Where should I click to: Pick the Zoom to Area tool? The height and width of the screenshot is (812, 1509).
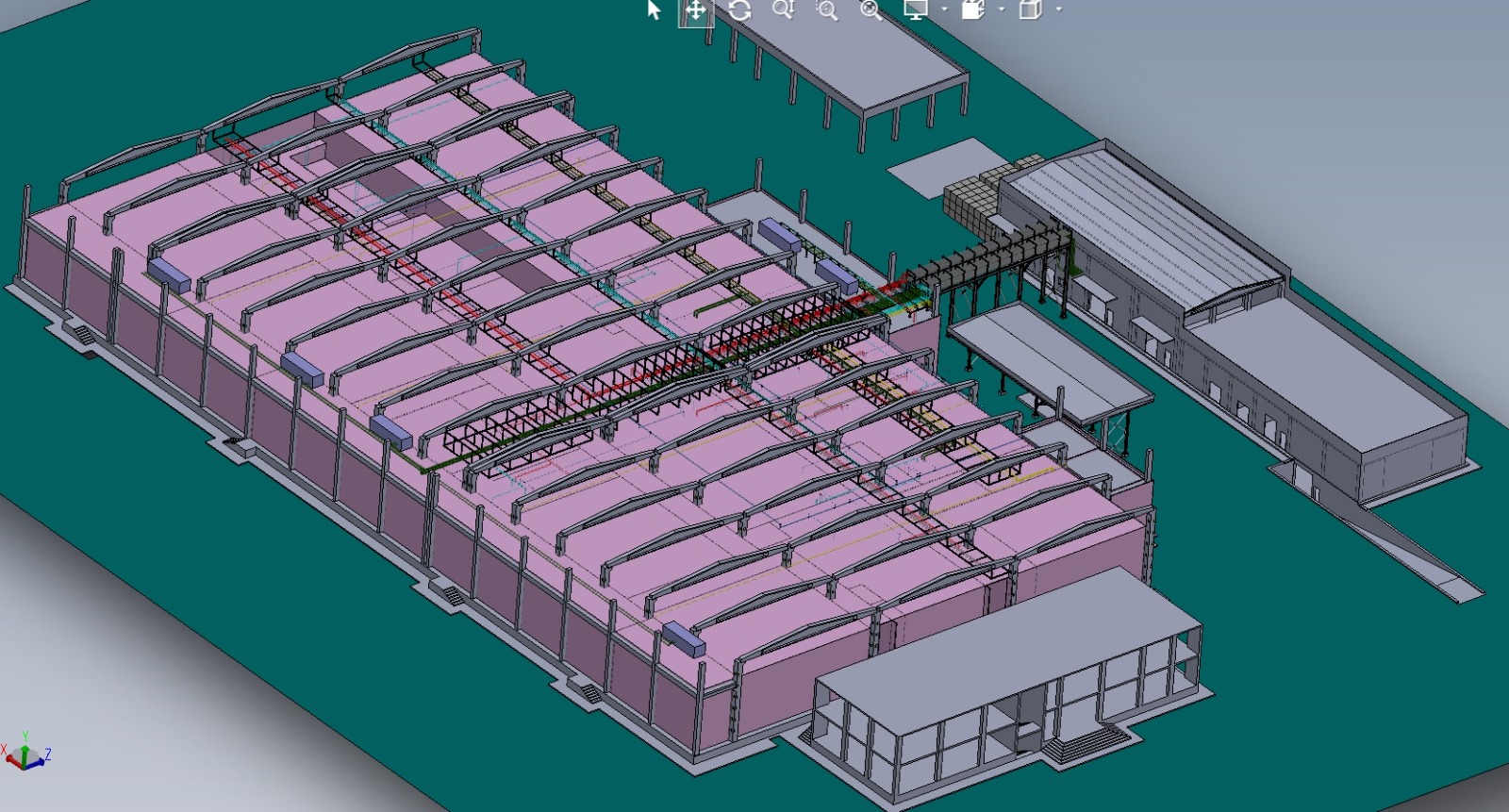(x=827, y=10)
